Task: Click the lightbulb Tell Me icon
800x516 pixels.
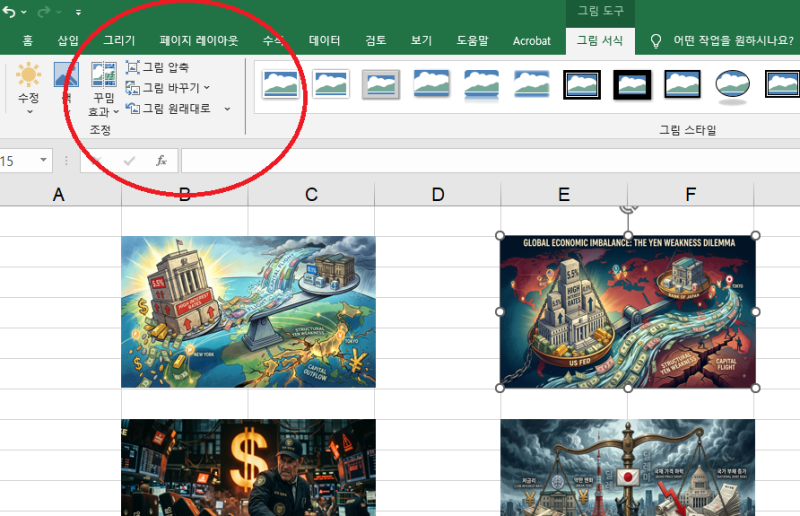Action: point(656,41)
